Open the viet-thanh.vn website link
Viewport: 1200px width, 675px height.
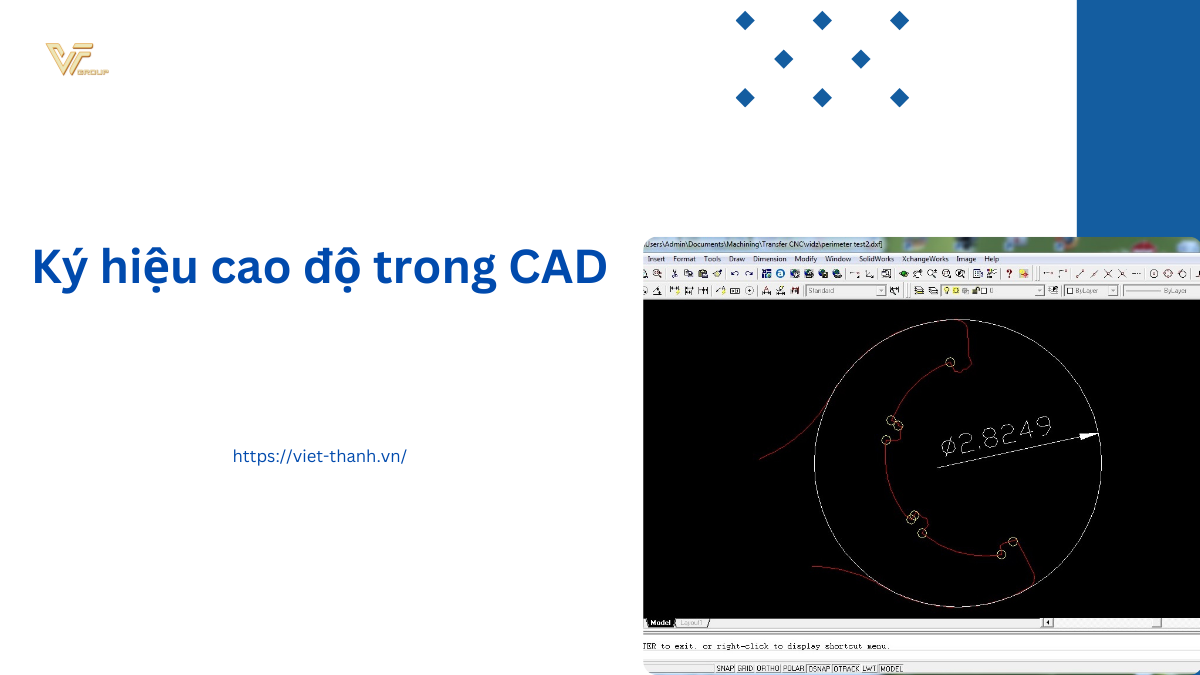[x=319, y=456]
